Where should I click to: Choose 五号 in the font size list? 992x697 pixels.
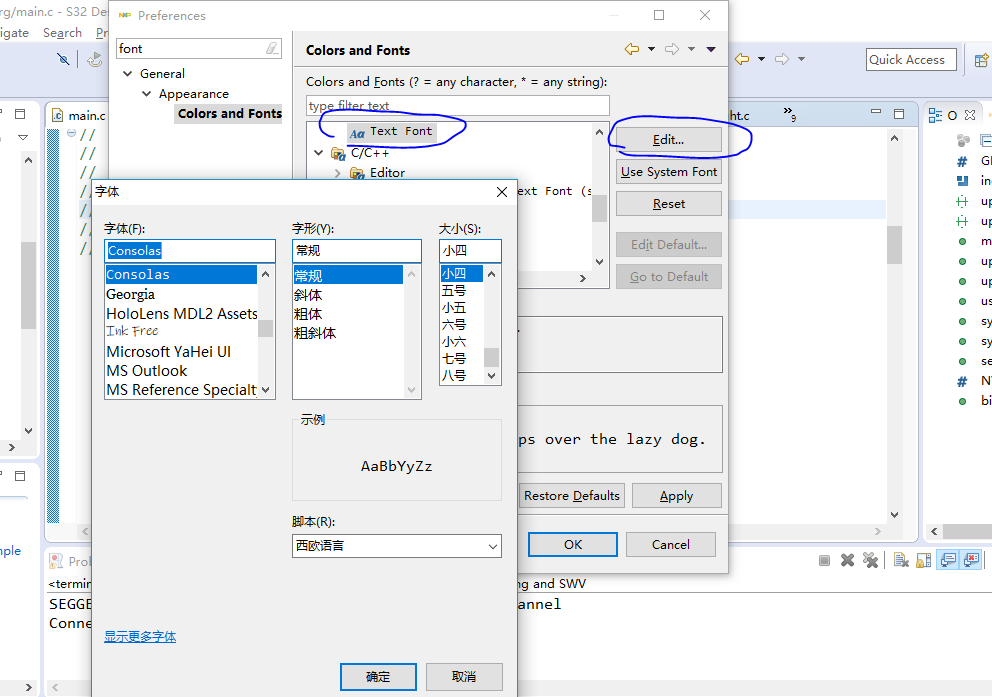tap(464, 290)
